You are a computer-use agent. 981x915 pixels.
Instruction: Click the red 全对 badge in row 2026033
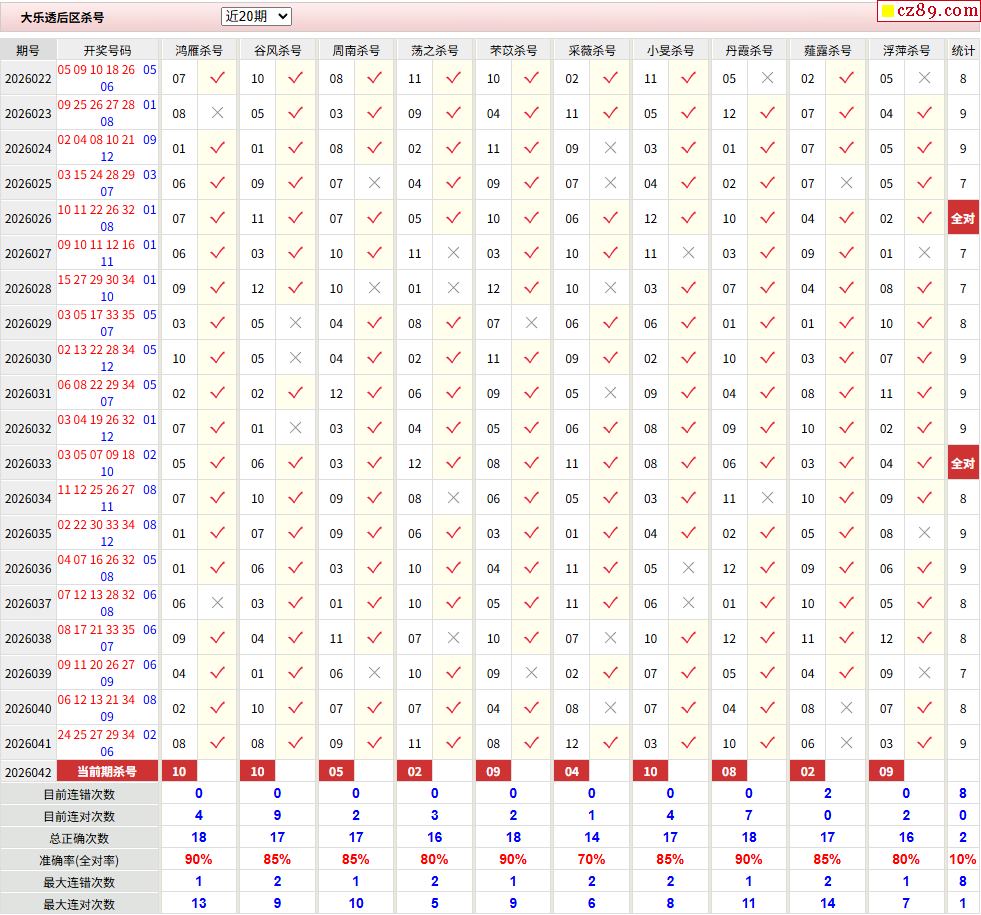962,464
